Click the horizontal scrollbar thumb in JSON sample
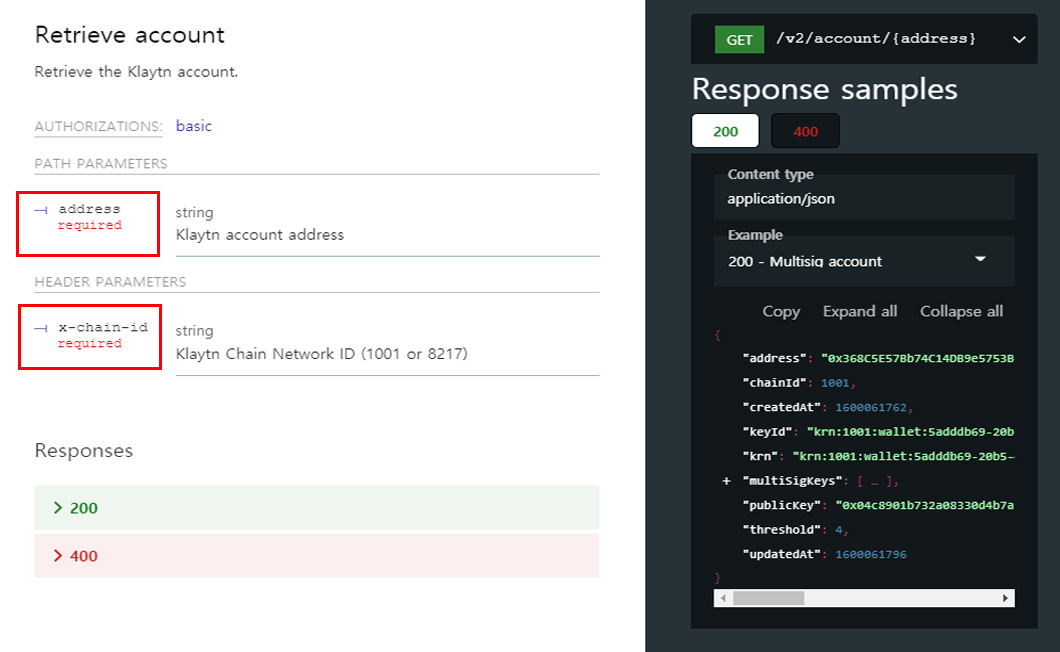 pos(769,598)
